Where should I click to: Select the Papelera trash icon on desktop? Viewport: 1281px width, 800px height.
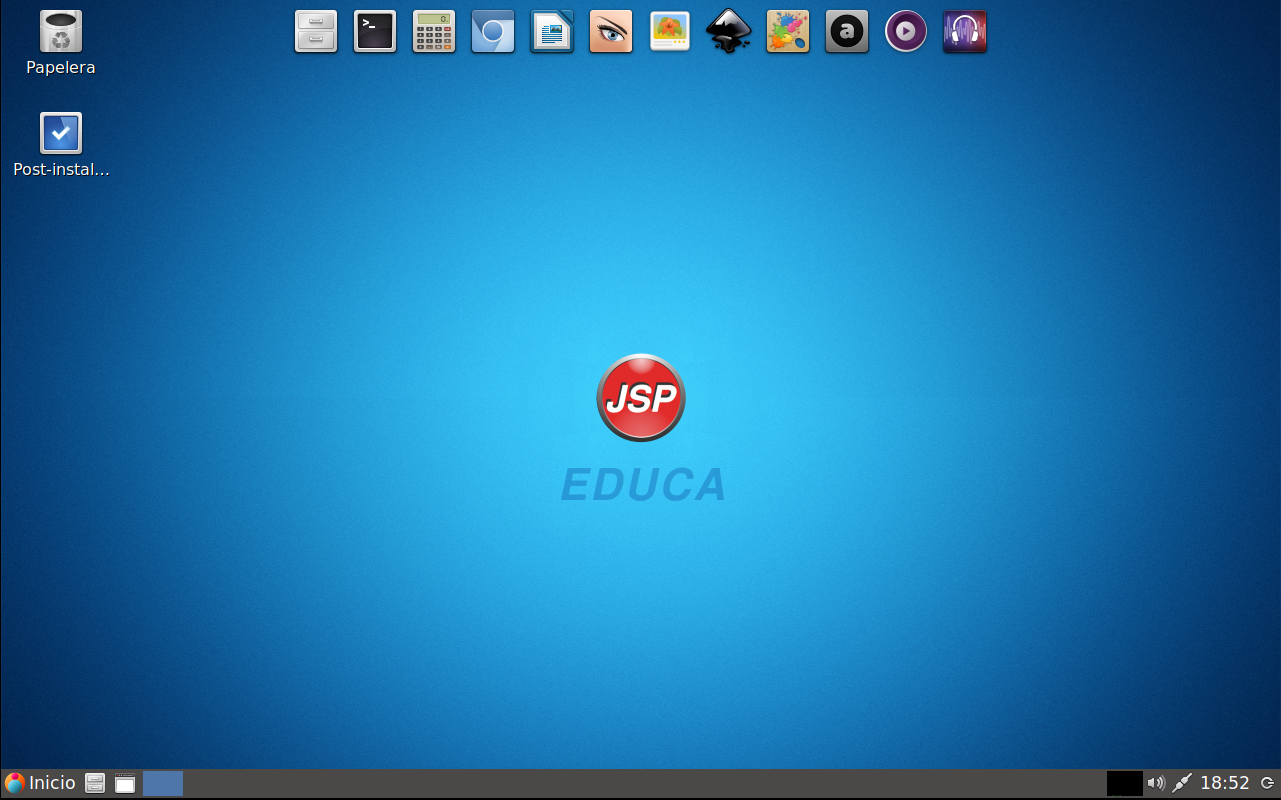61,44
